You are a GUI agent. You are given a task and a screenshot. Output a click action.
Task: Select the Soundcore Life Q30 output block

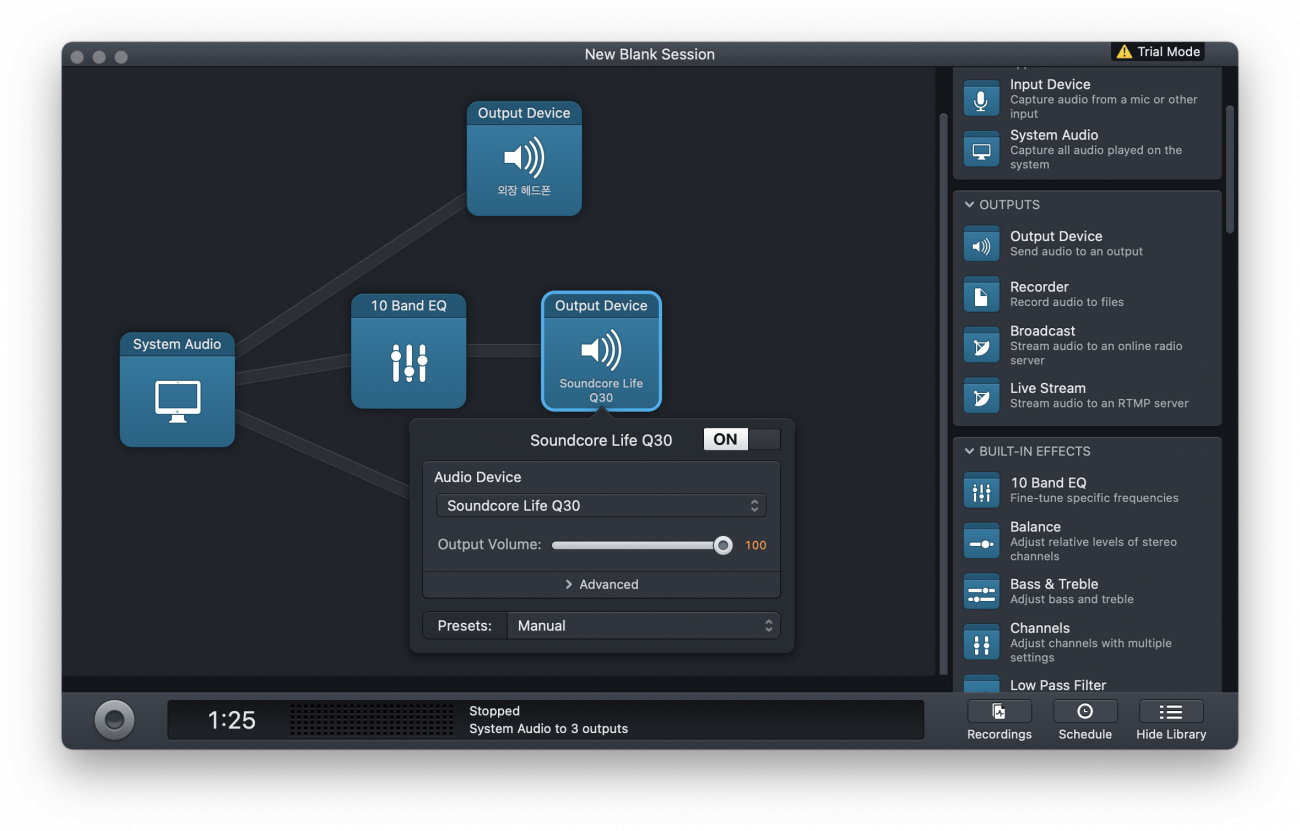pos(601,351)
